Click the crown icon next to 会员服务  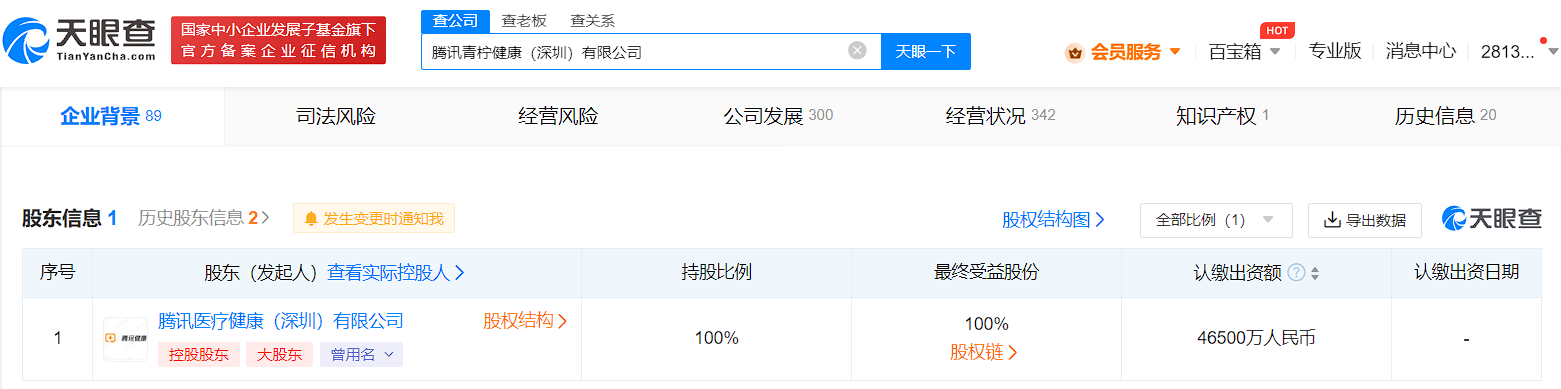[x=1075, y=52]
